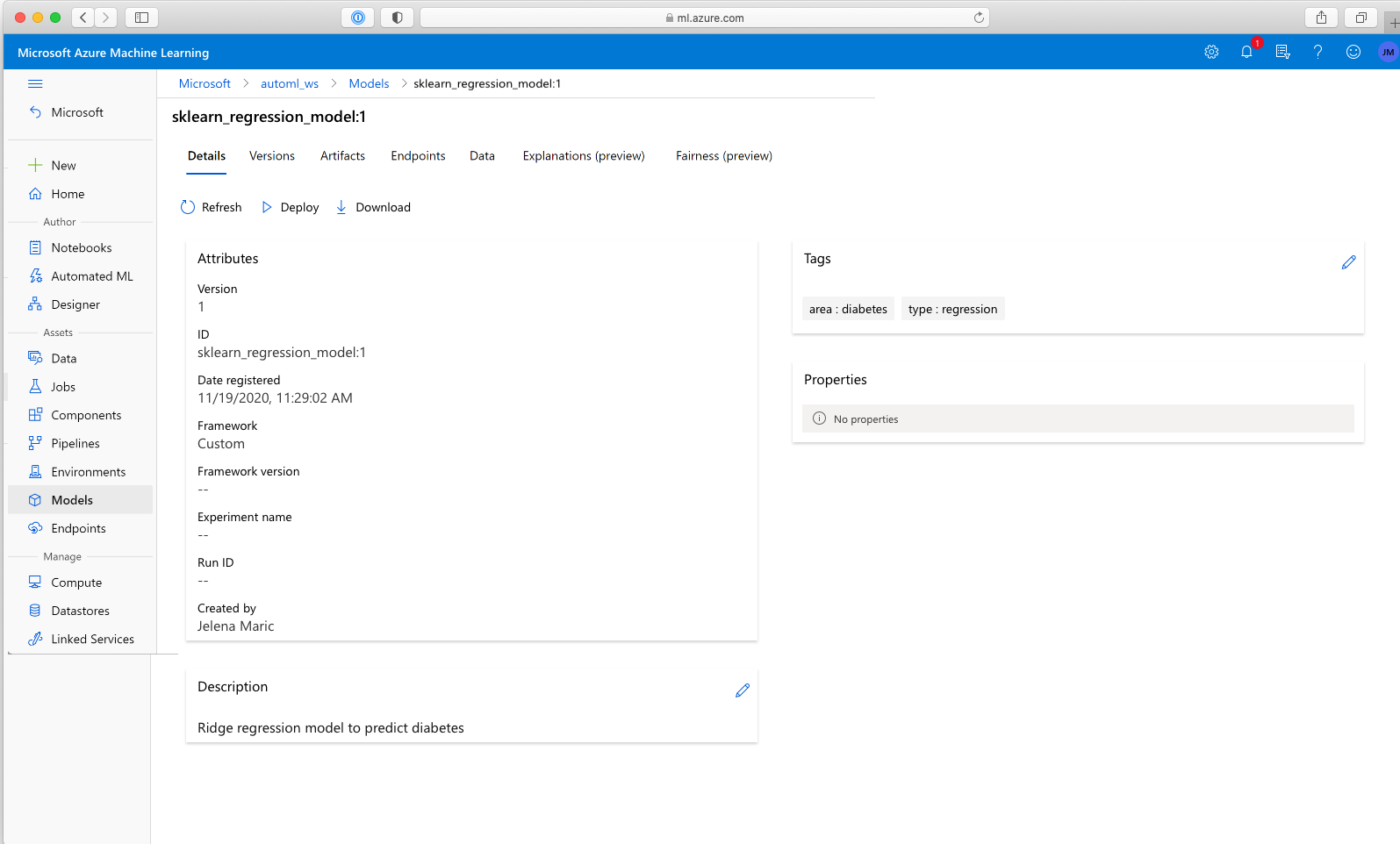1400x844 pixels.
Task: Collapse the navigation hamburger menu
Action: [35, 84]
